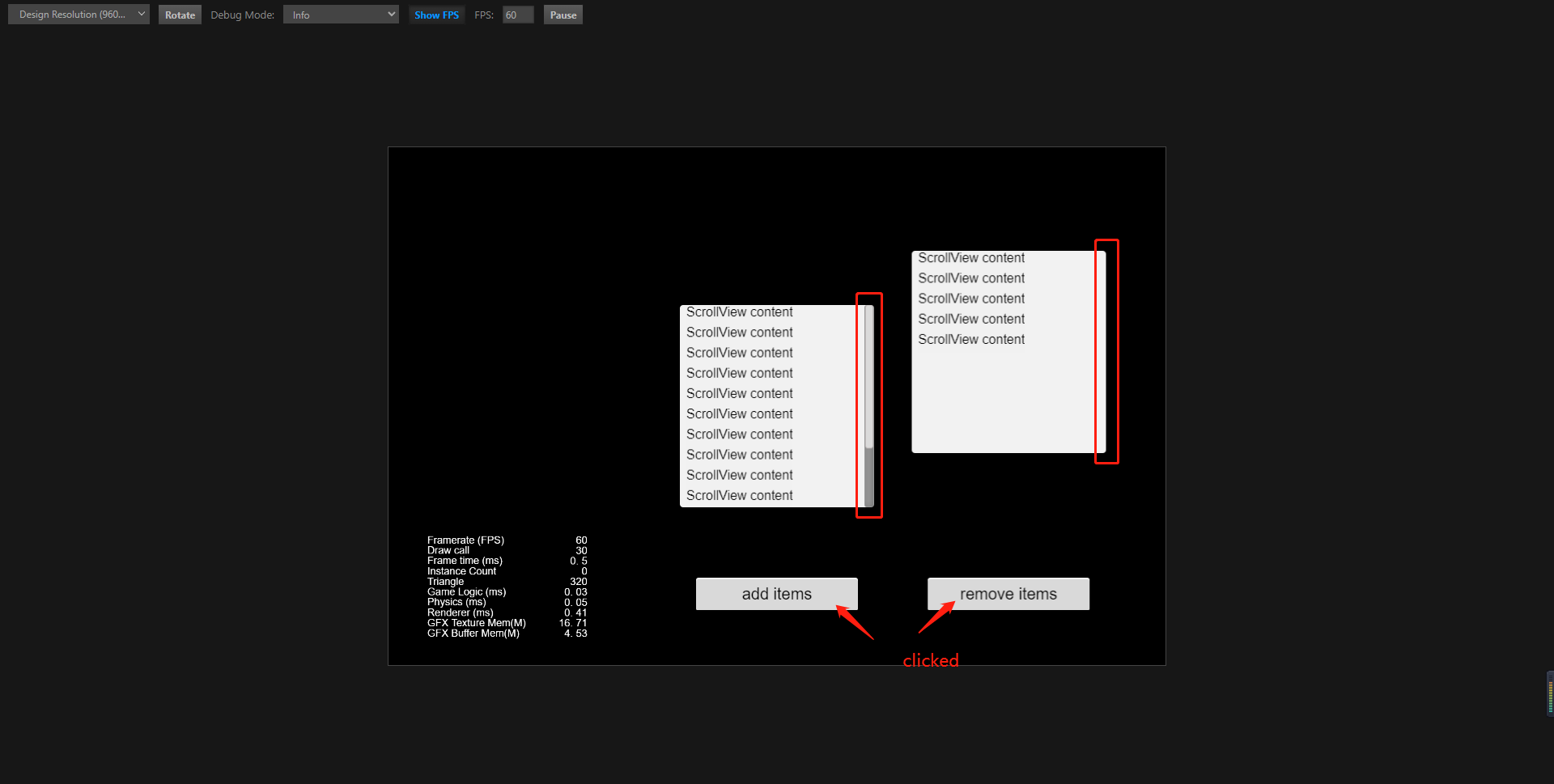Change Debug Mode from Info to another option
1554x784 pixels.
click(340, 14)
